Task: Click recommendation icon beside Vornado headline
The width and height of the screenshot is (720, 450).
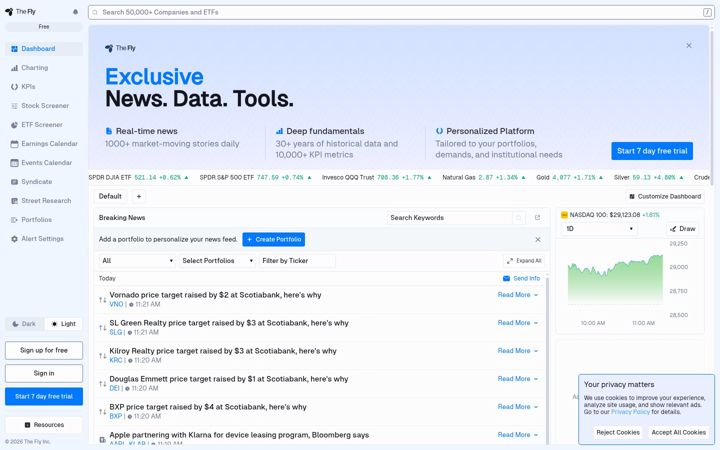Action: (x=102, y=300)
